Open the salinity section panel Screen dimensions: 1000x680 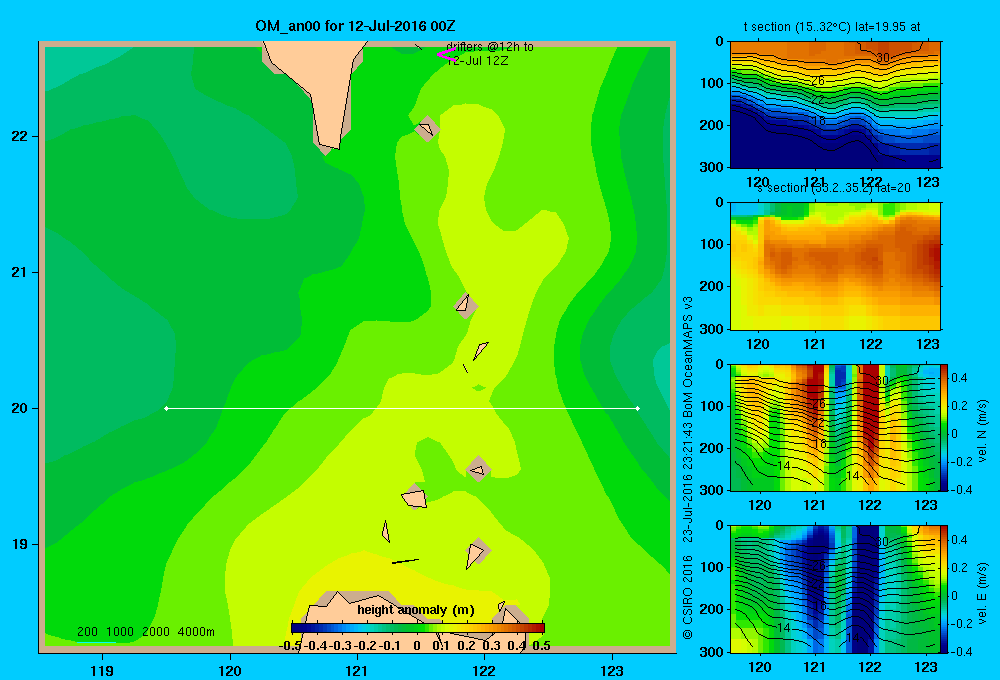pyautogui.click(x=835, y=266)
